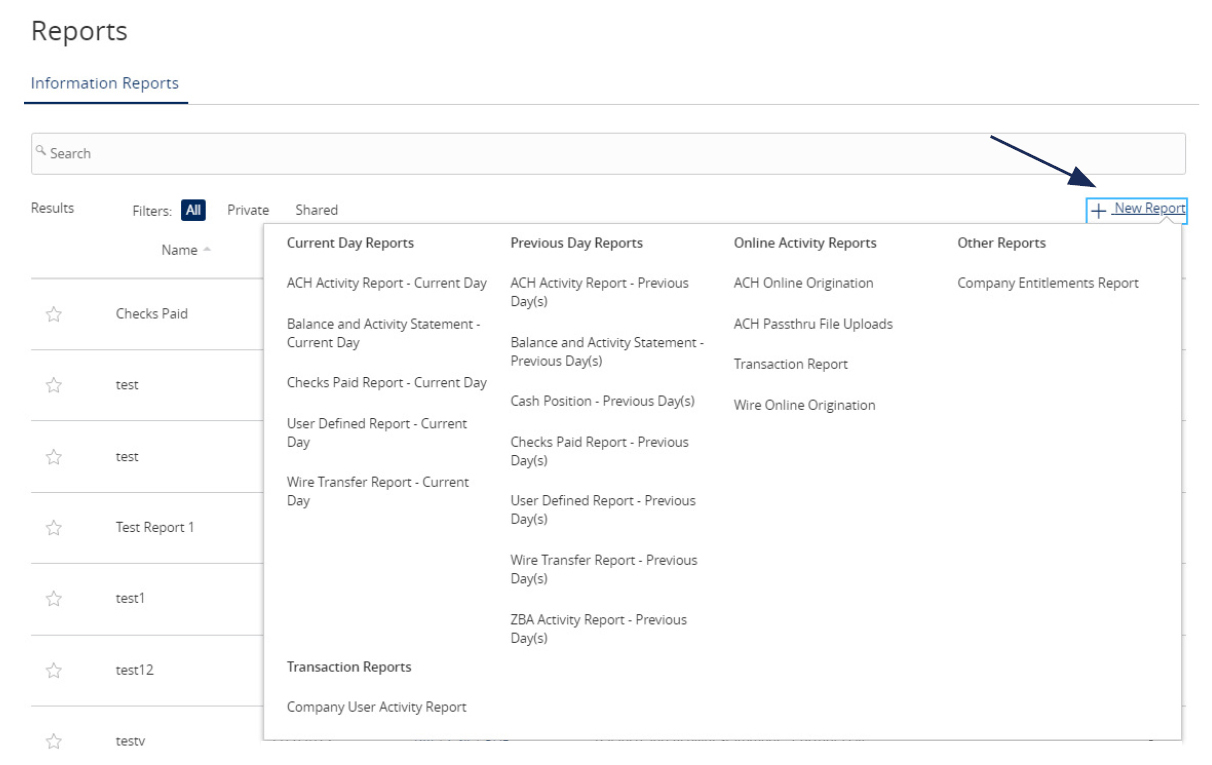Enable the Private filter
Viewport: 1212px width, 765px height.
pos(247,209)
